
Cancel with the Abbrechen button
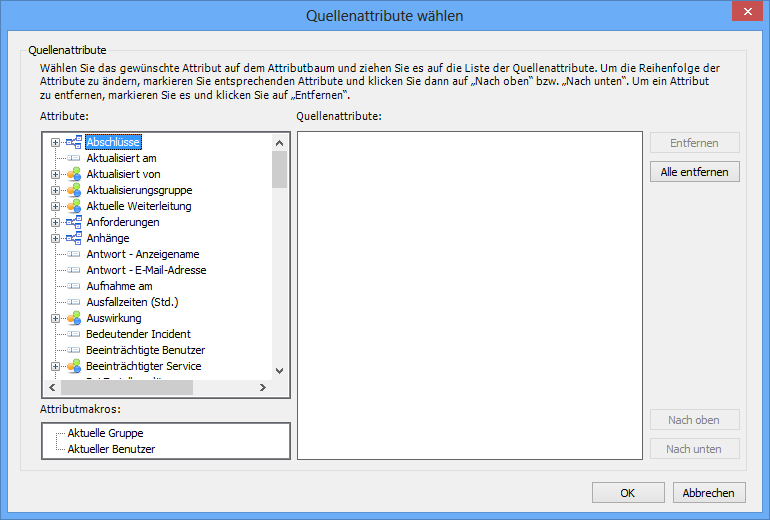click(709, 492)
